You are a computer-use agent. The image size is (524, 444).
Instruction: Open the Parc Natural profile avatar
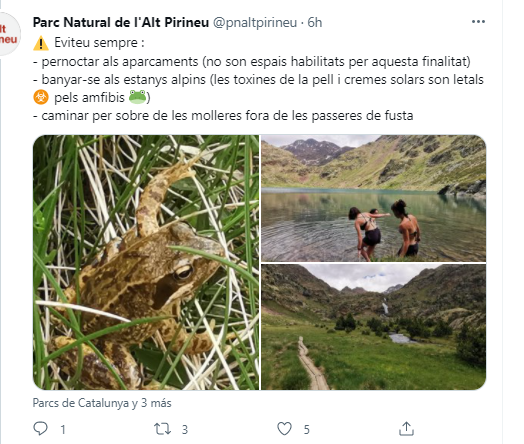(9, 34)
